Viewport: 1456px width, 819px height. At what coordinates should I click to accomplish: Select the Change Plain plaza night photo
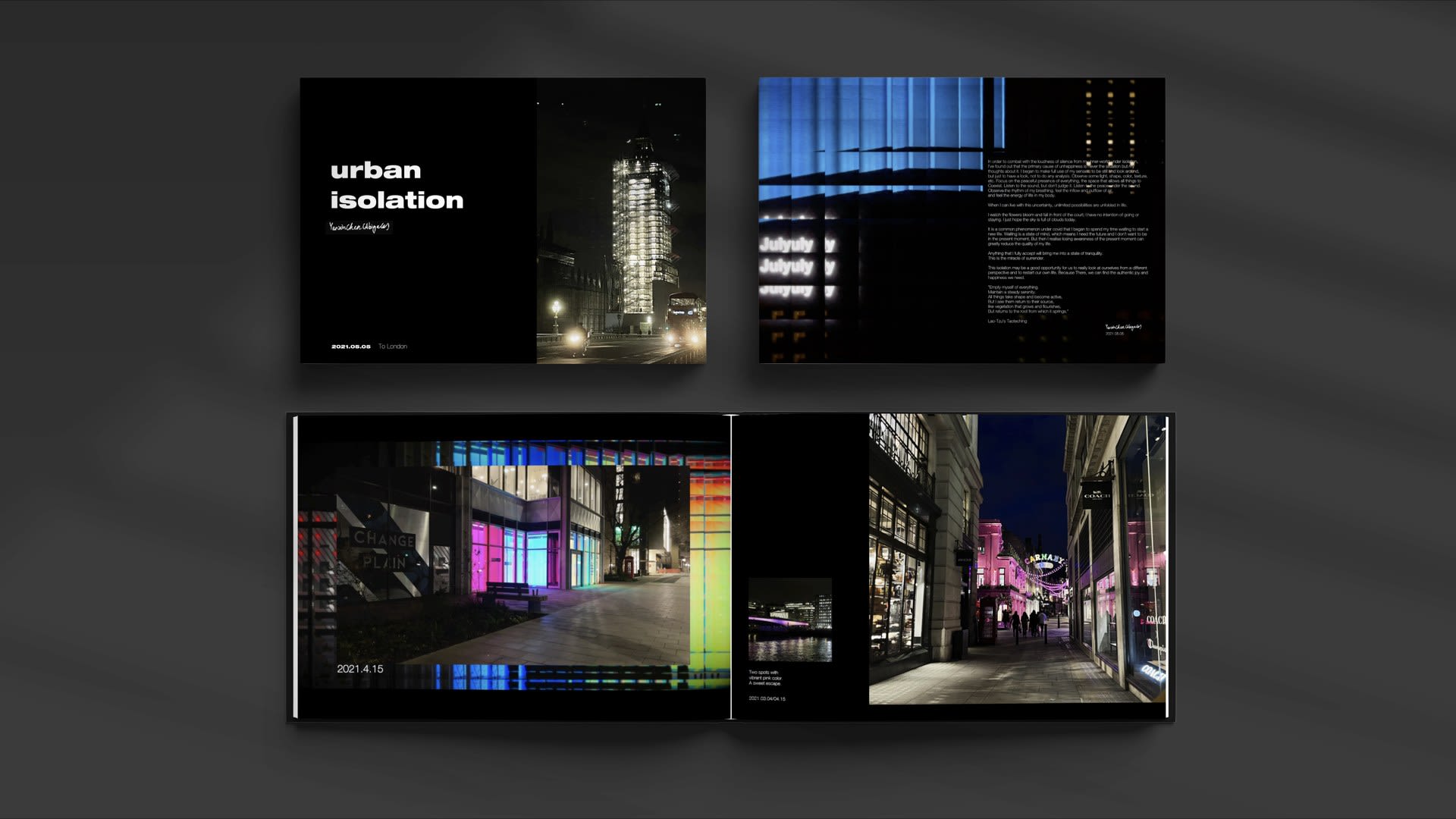point(513,566)
